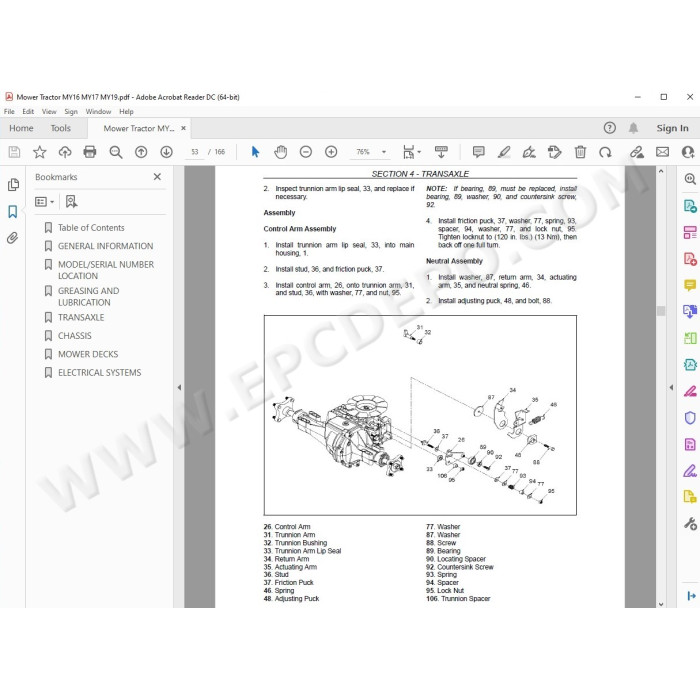Zoom in with plus icon
This screenshot has height=700, width=700.
point(331,152)
